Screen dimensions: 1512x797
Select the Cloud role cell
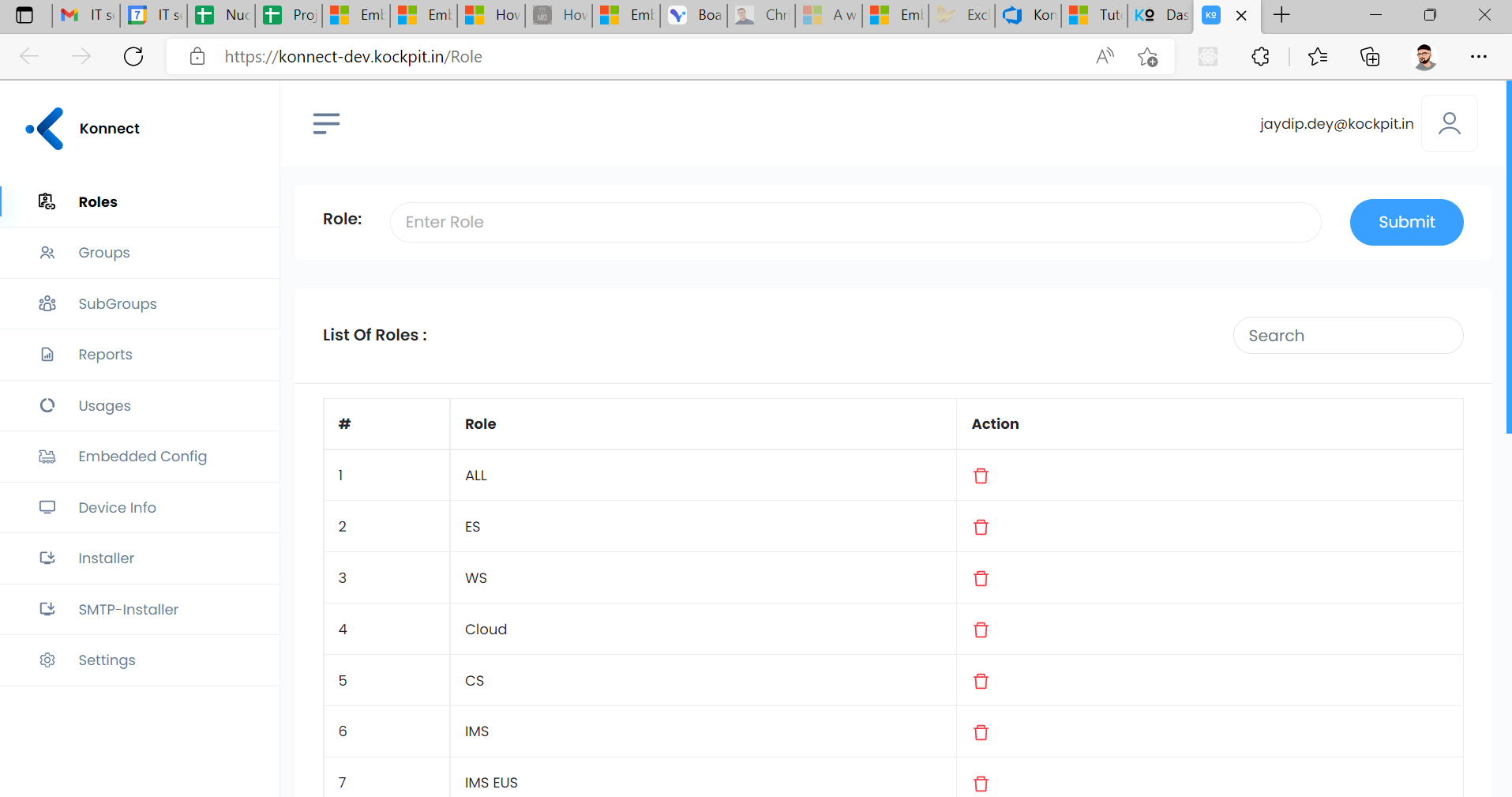[x=703, y=630]
